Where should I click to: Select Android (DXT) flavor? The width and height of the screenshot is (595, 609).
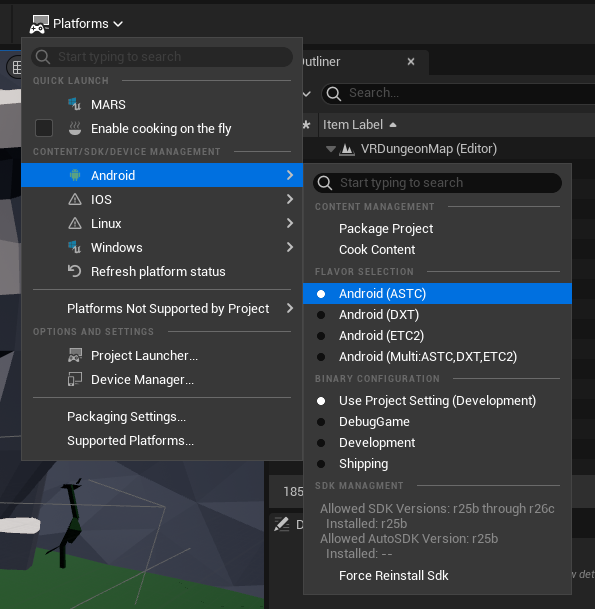tap(437, 315)
